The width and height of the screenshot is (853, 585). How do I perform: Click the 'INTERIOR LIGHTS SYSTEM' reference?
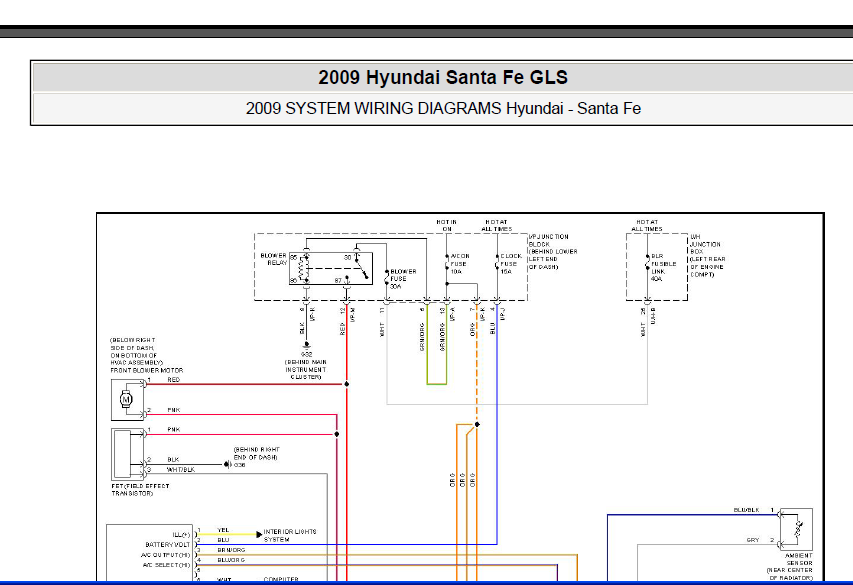pyautogui.click(x=290, y=535)
